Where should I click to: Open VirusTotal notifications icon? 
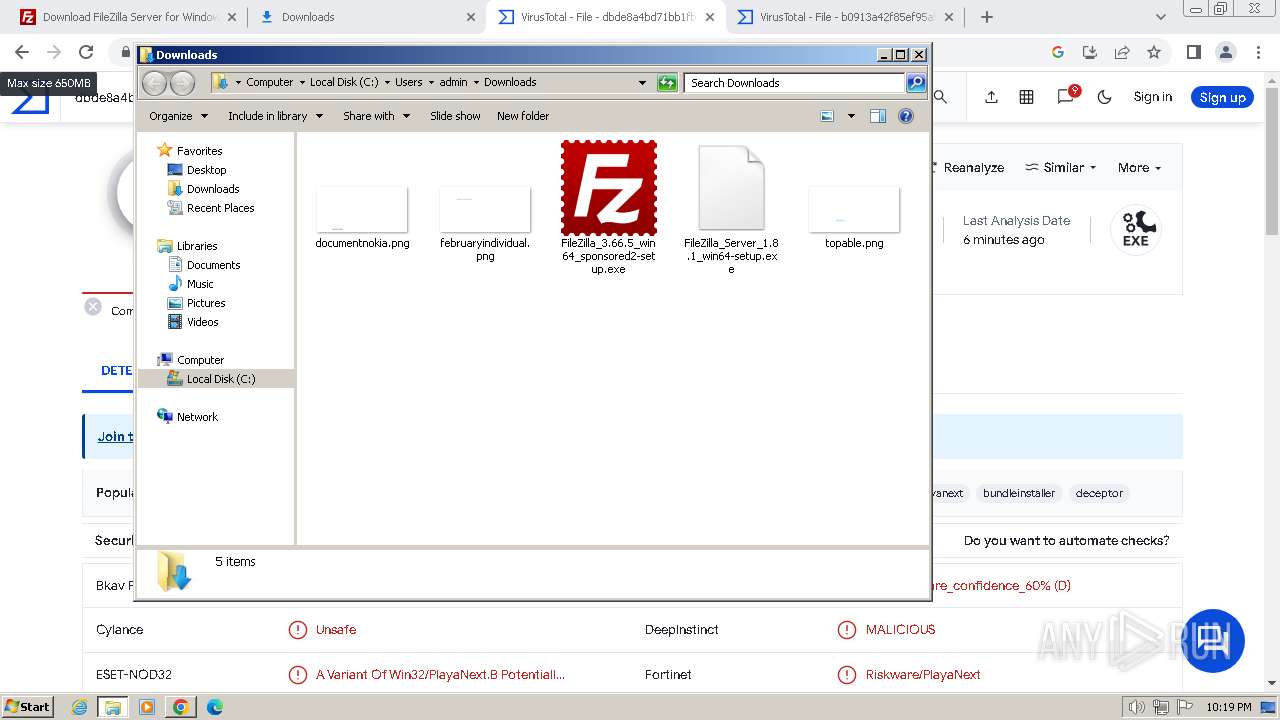[1066, 96]
